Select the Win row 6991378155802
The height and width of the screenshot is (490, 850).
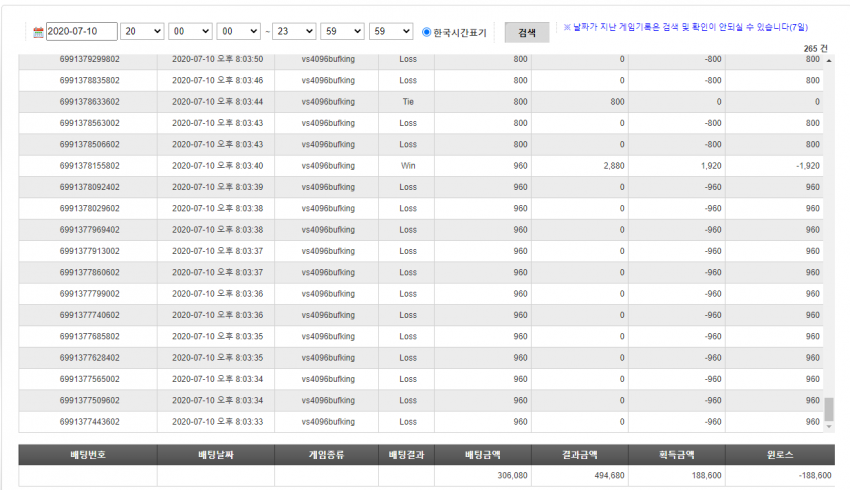421,166
